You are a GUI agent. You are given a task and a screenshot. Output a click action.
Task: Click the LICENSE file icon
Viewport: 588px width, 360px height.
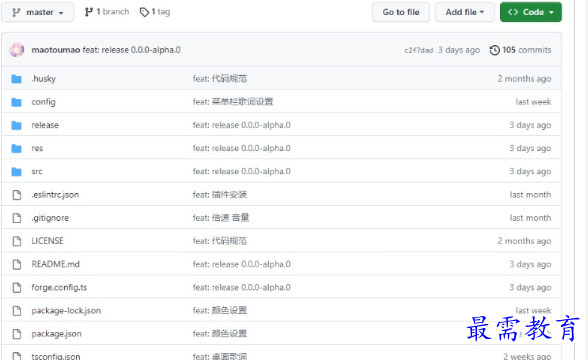(x=17, y=241)
